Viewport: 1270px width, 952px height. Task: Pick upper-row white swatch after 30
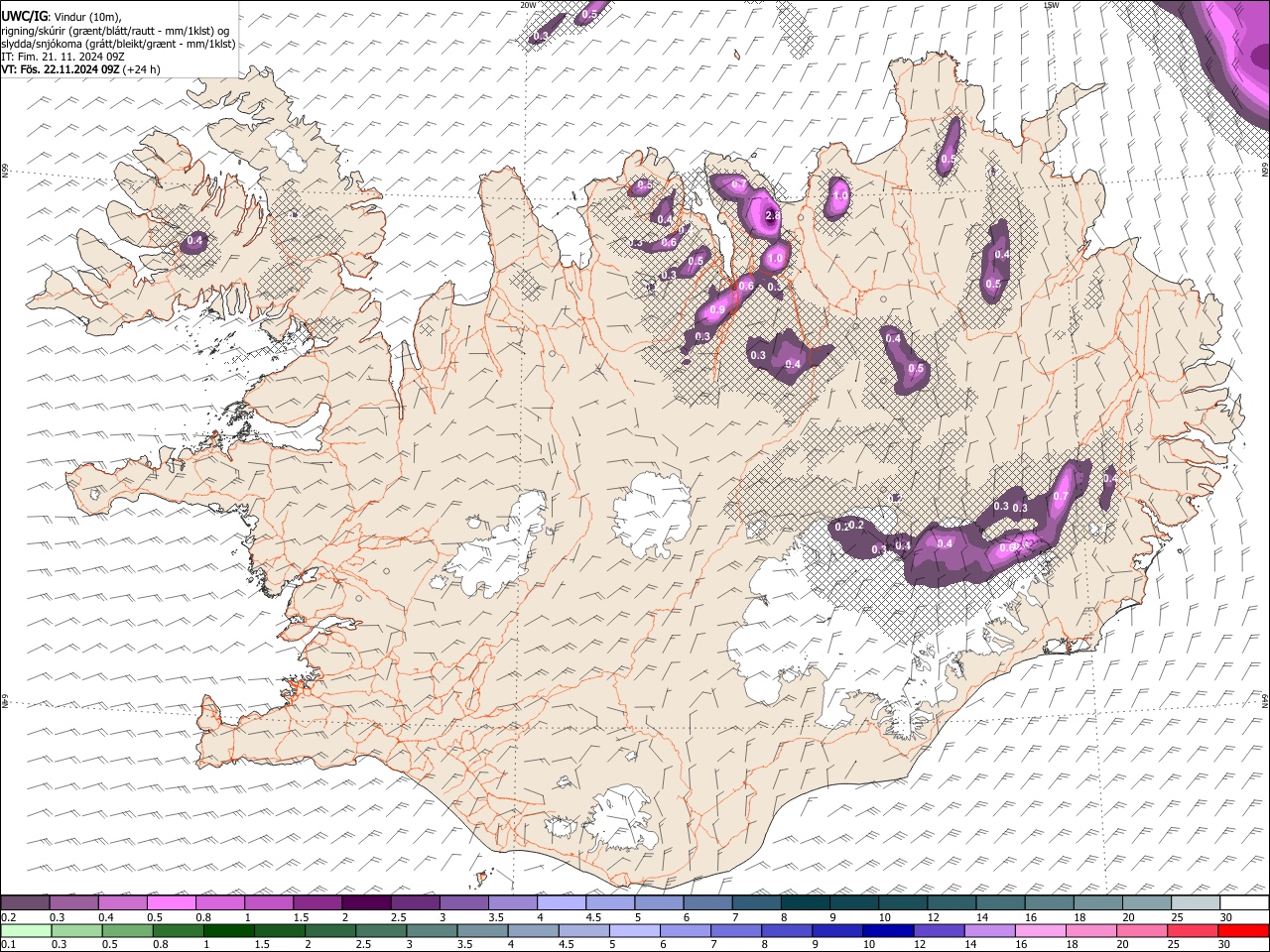click(1243, 902)
